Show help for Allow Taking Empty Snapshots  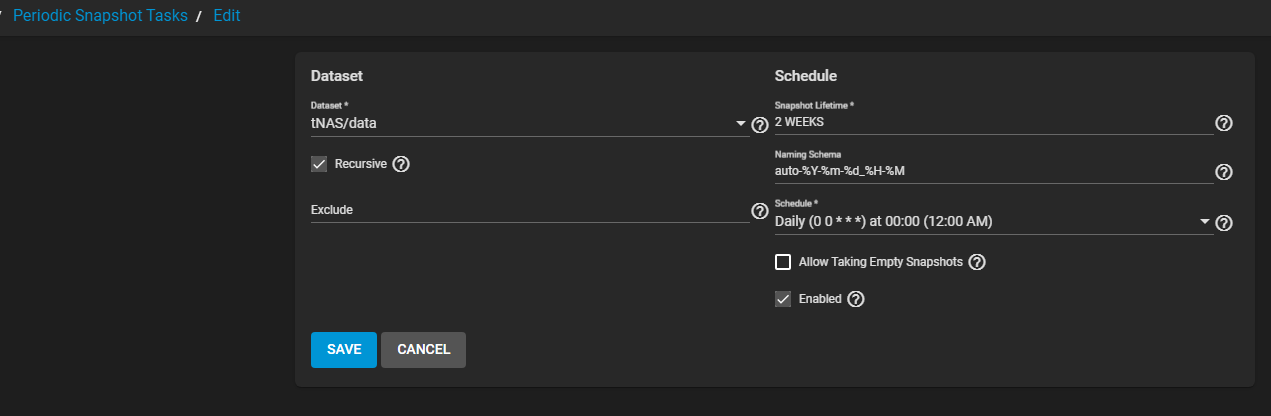[x=978, y=262]
